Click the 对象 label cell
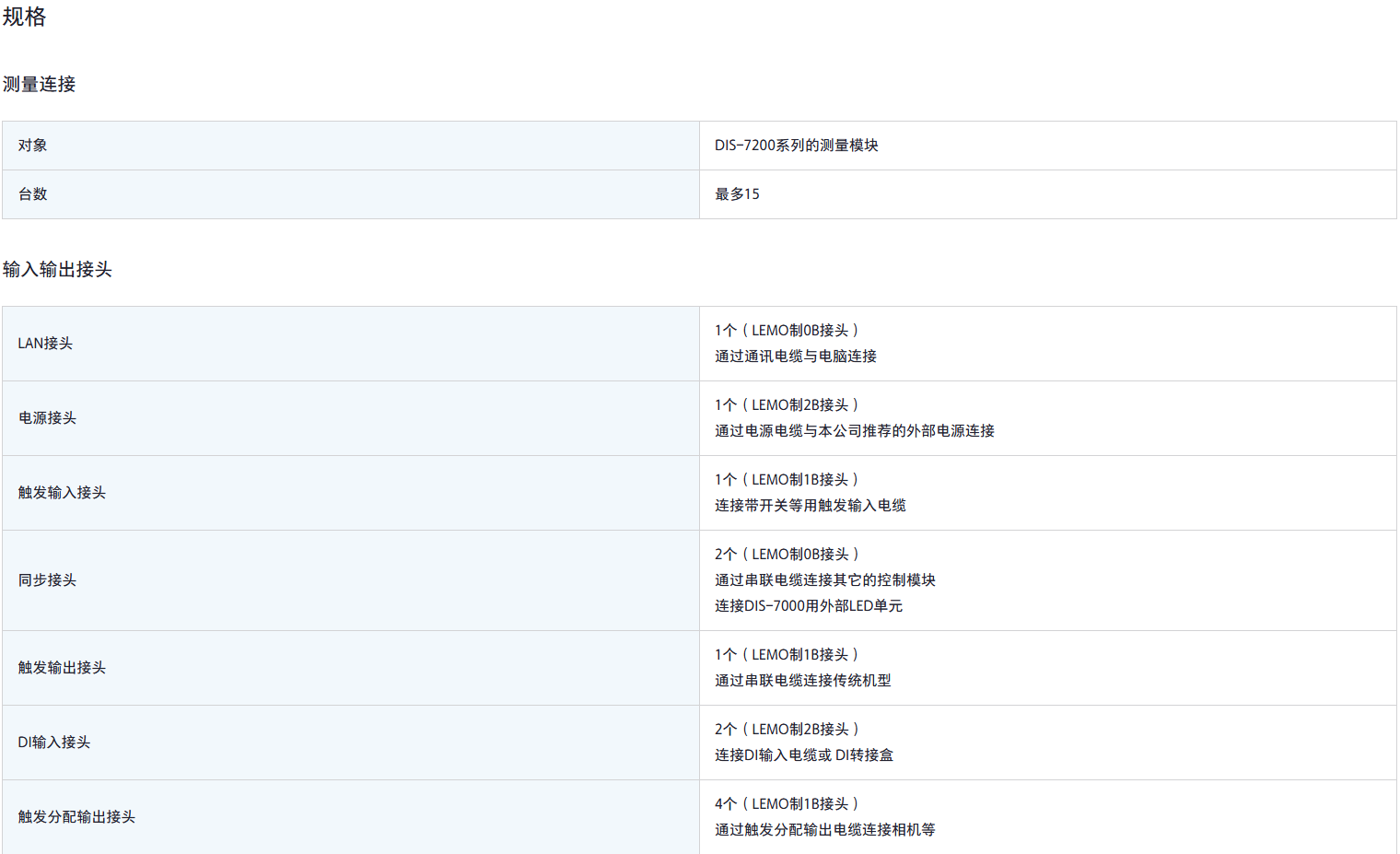The image size is (1400, 854). [x=351, y=146]
